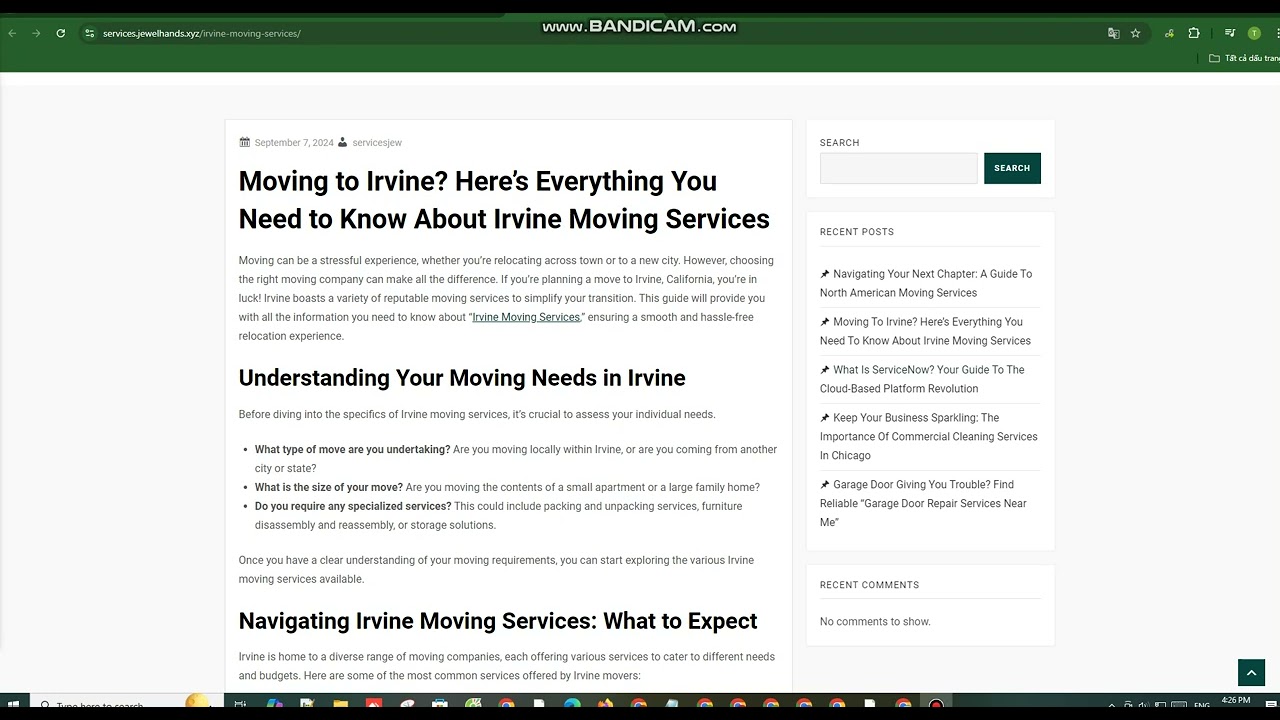
Task: Click the dark green SEARCH button
Action: coord(1012,168)
